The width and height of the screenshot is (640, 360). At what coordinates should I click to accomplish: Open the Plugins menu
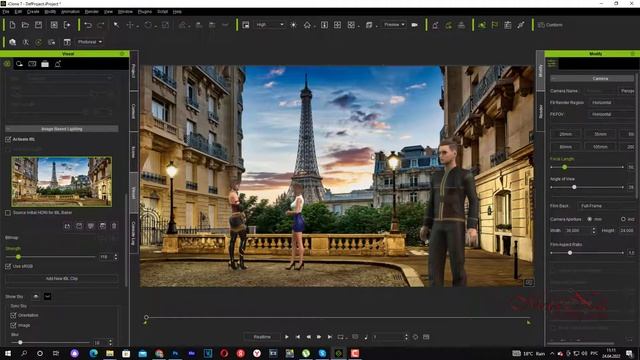[x=145, y=12]
